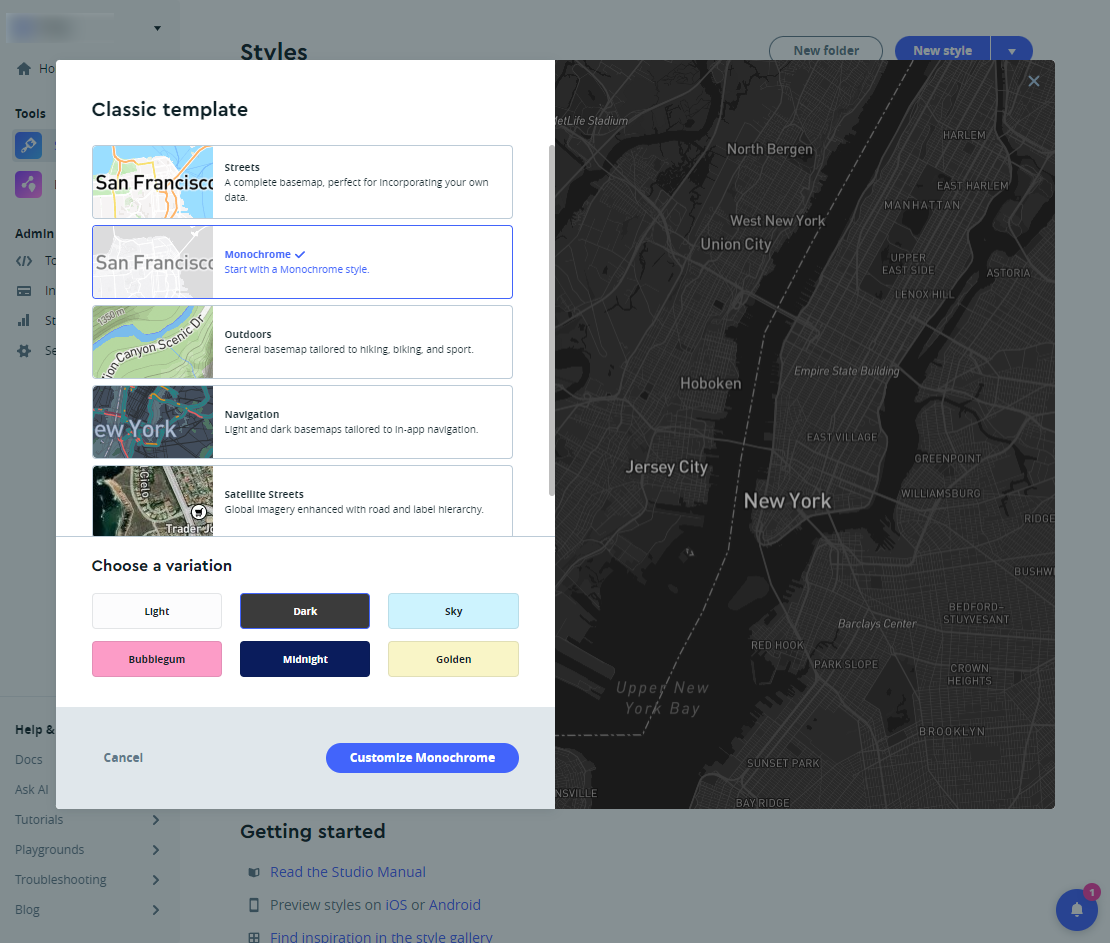This screenshot has width=1110, height=943.
Task: Cancel the template dialog
Action: coord(123,758)
